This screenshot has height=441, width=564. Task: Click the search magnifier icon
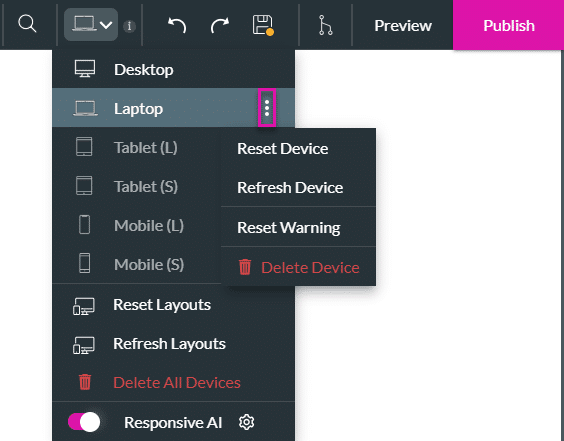[27, 24]
